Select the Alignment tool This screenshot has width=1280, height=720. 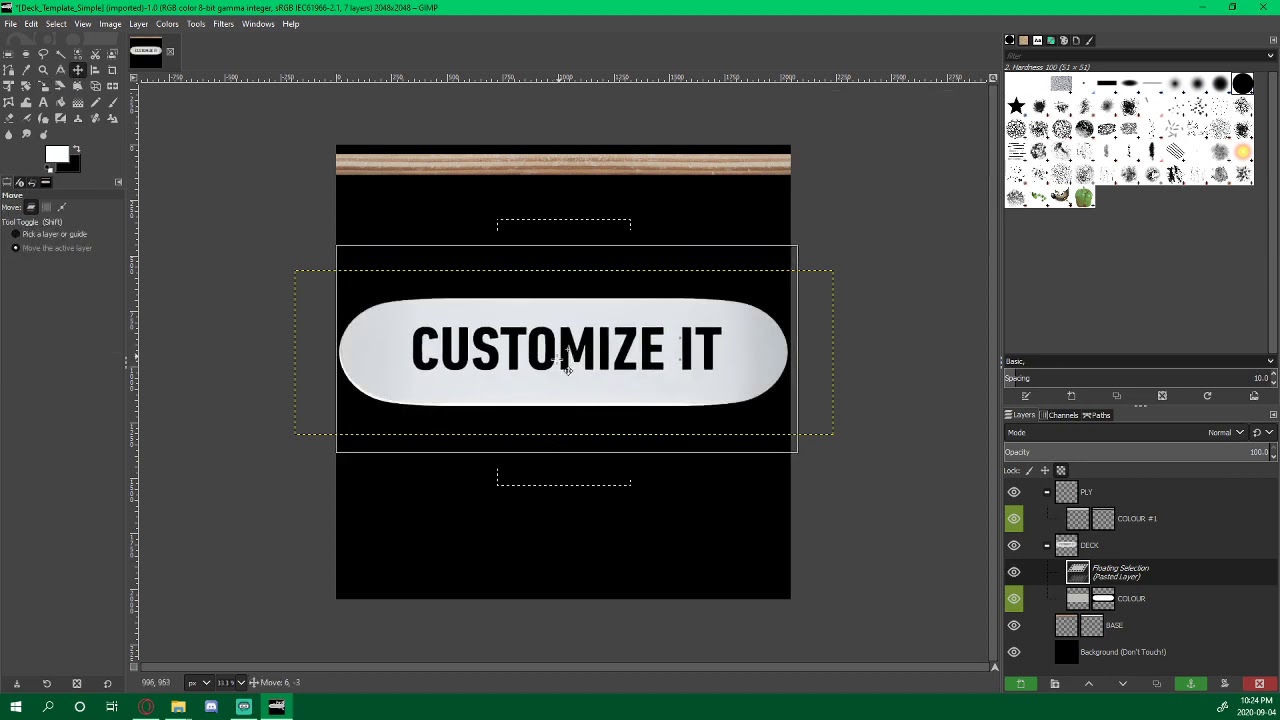[x=95, y=70]
